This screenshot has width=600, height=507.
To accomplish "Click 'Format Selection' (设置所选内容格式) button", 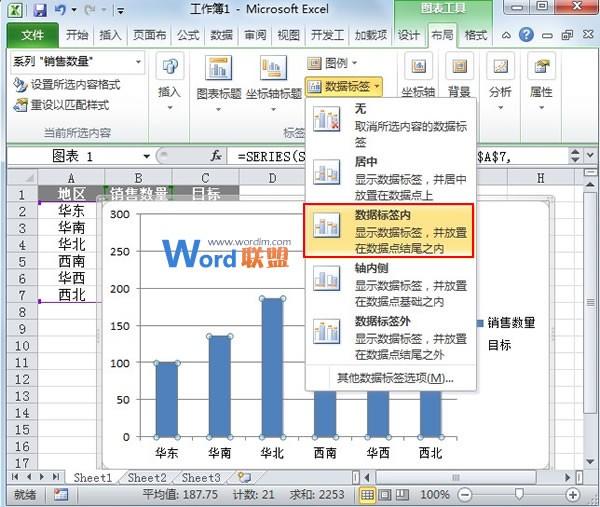I will pos(68,85).
